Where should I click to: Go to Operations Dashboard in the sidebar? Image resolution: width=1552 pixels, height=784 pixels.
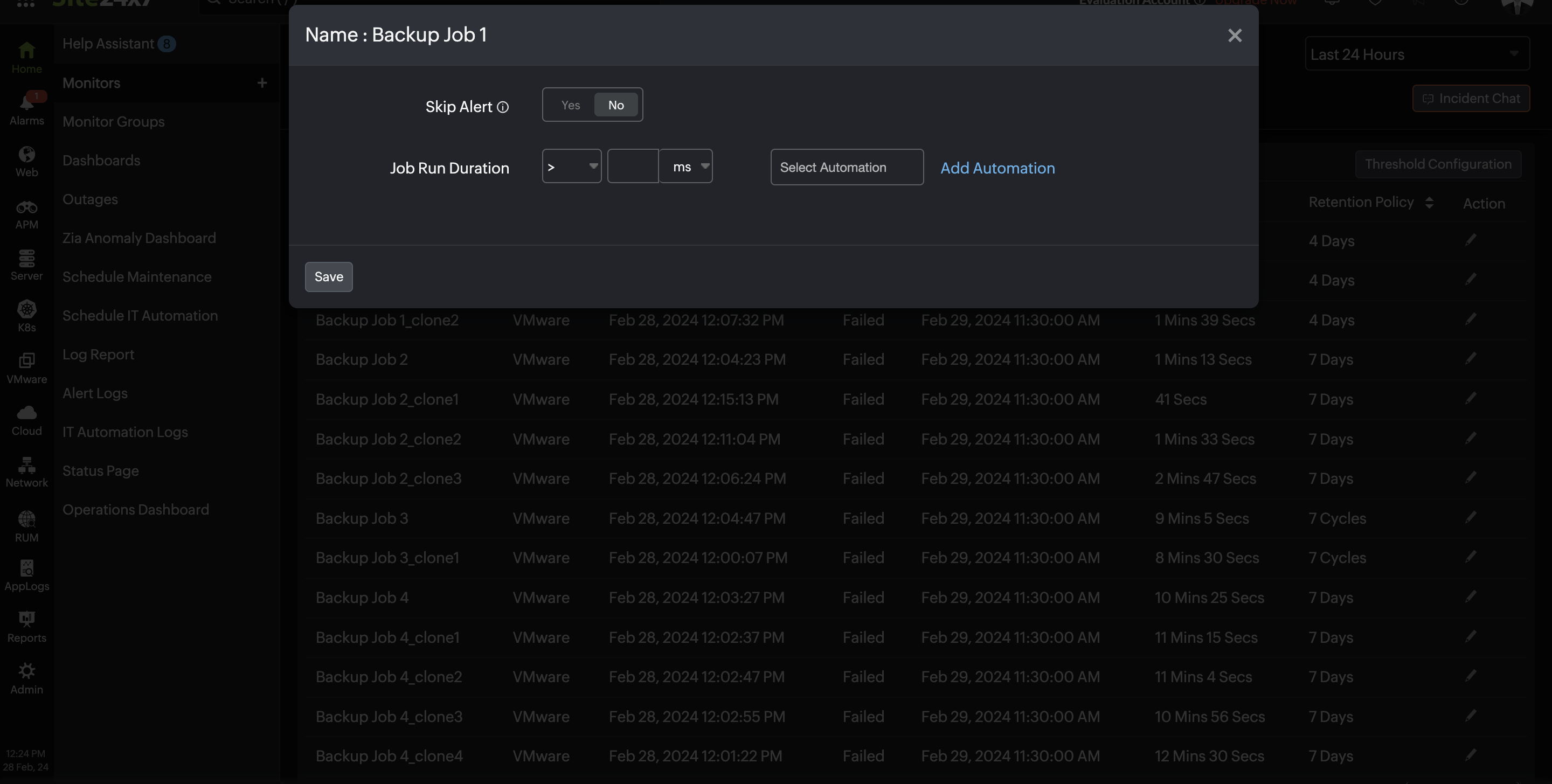(x=136, y=509)
